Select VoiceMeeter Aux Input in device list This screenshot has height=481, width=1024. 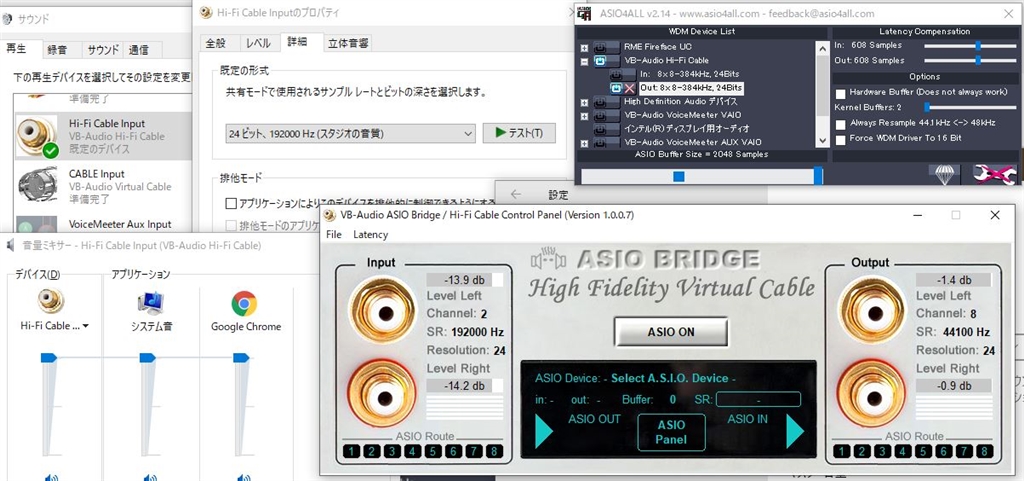pos(103,222)
